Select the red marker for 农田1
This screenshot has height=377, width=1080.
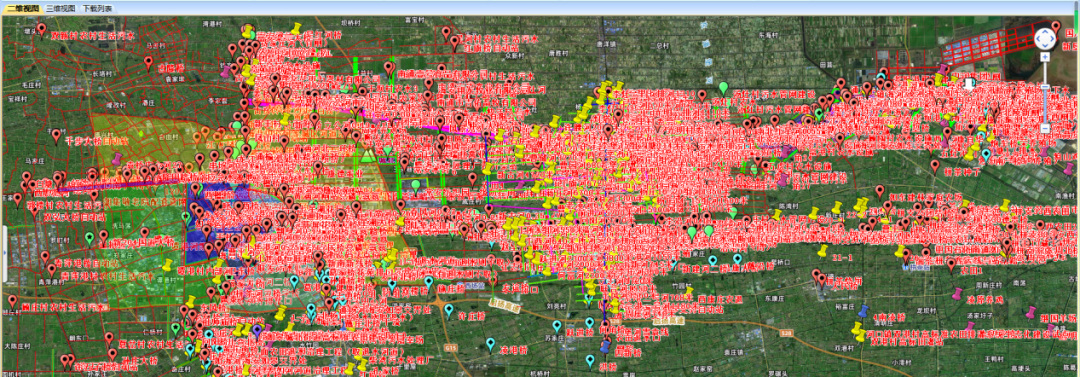(x=951, y=265)
